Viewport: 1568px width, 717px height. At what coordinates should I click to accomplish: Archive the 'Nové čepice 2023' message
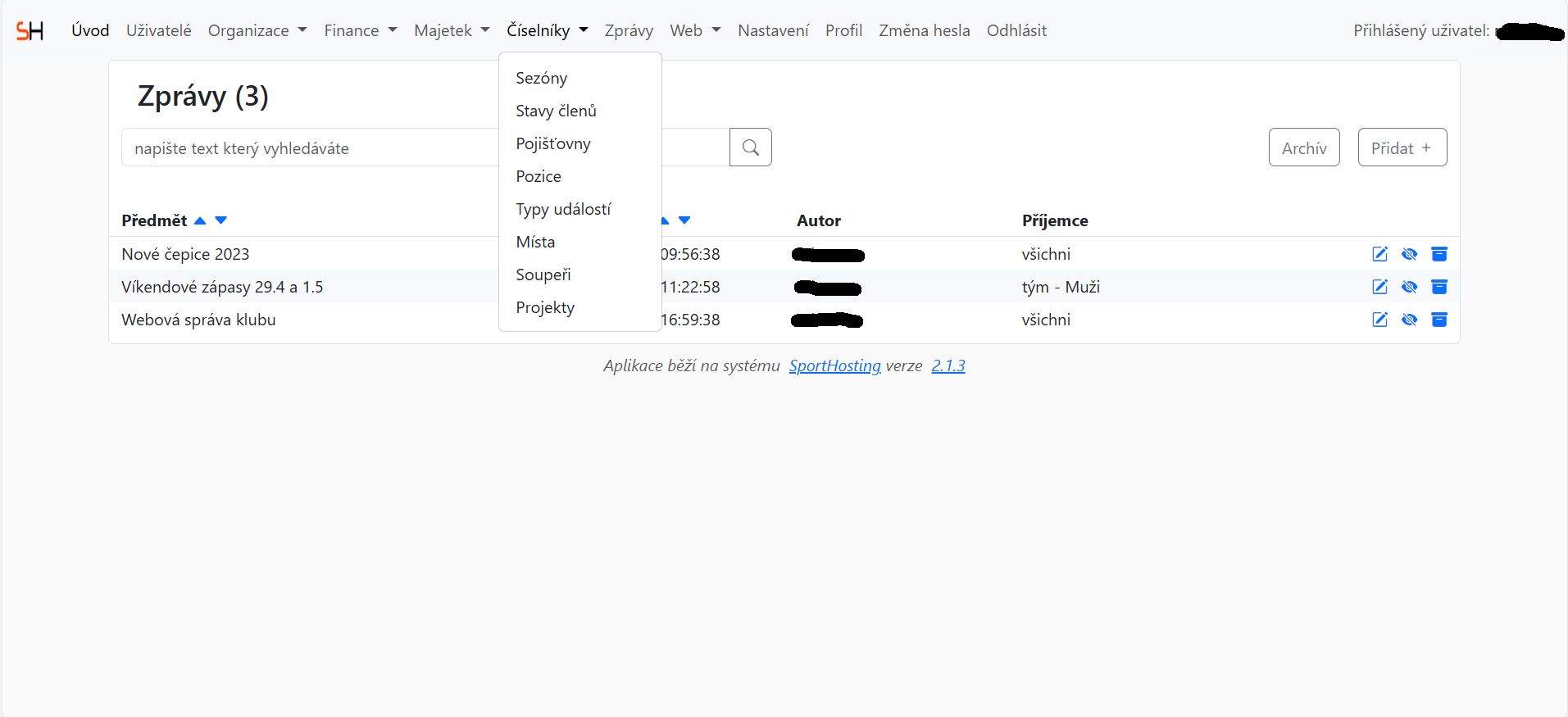click(1438, 254)
